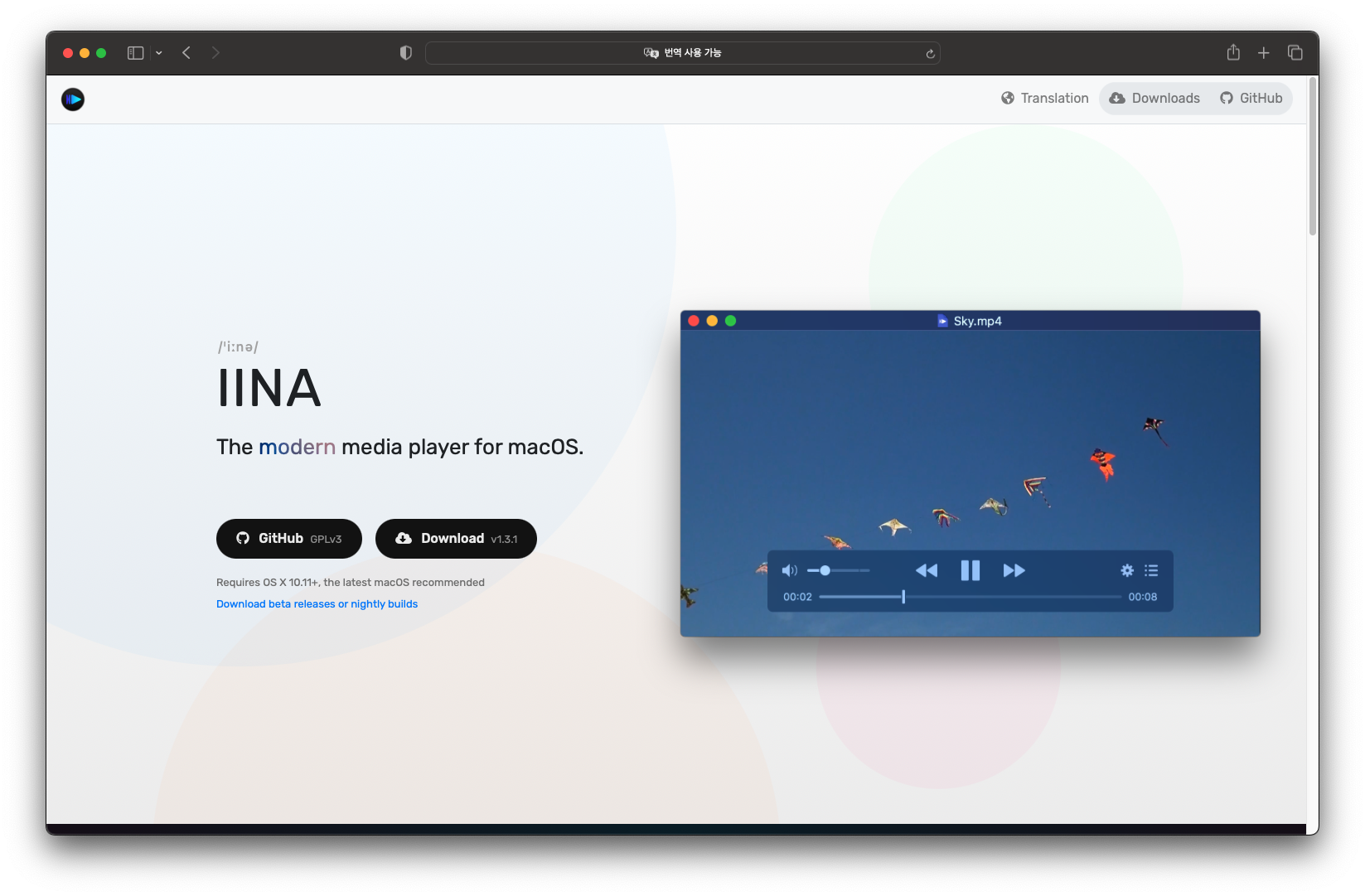This screenshot has height=896, width=1365.
Task: Open player settings gear icon
Action: pyautogui.click(x=1127, y=570)
